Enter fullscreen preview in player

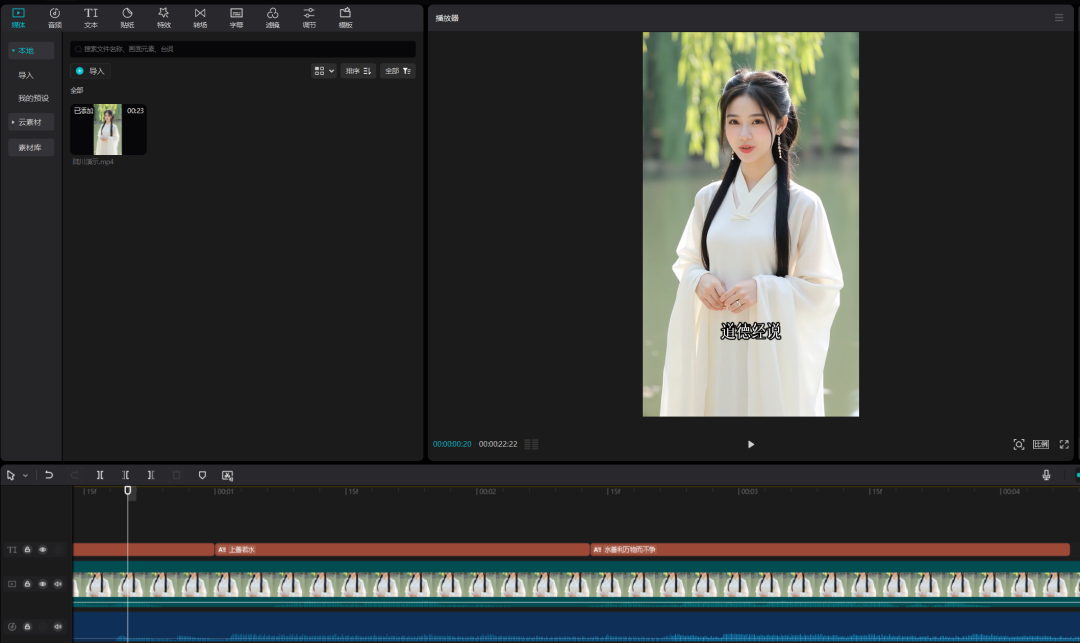[x=1064, y=444]
